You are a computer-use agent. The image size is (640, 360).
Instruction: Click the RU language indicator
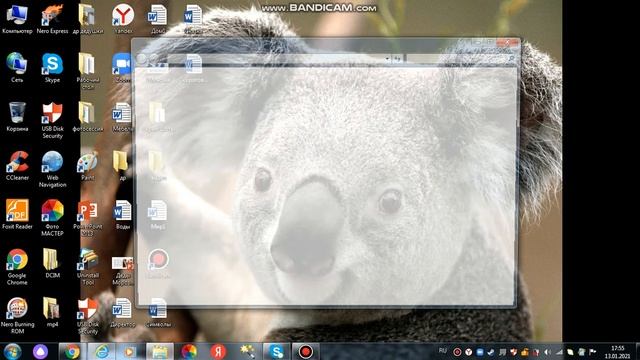pyautogui.click(x=443, y=351)
